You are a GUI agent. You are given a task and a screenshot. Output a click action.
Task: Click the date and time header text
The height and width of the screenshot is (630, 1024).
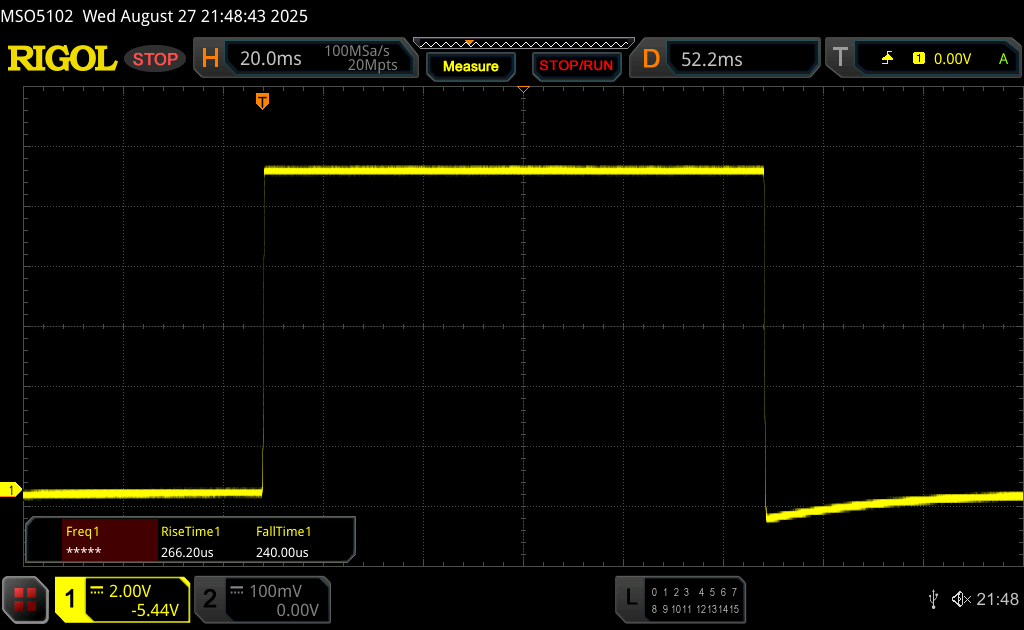(x=195, y=16)
